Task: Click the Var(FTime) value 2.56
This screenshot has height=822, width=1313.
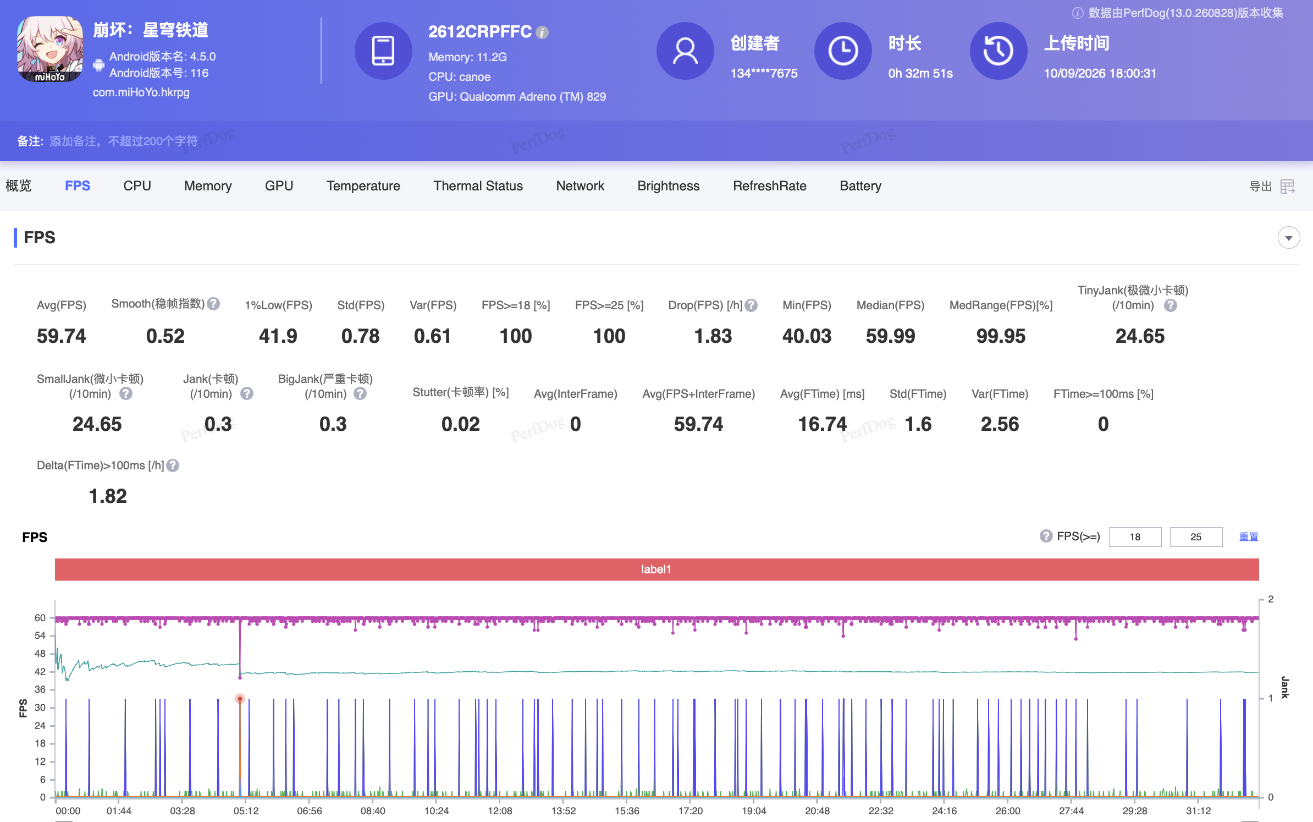Action: [x=1000, y=424]
